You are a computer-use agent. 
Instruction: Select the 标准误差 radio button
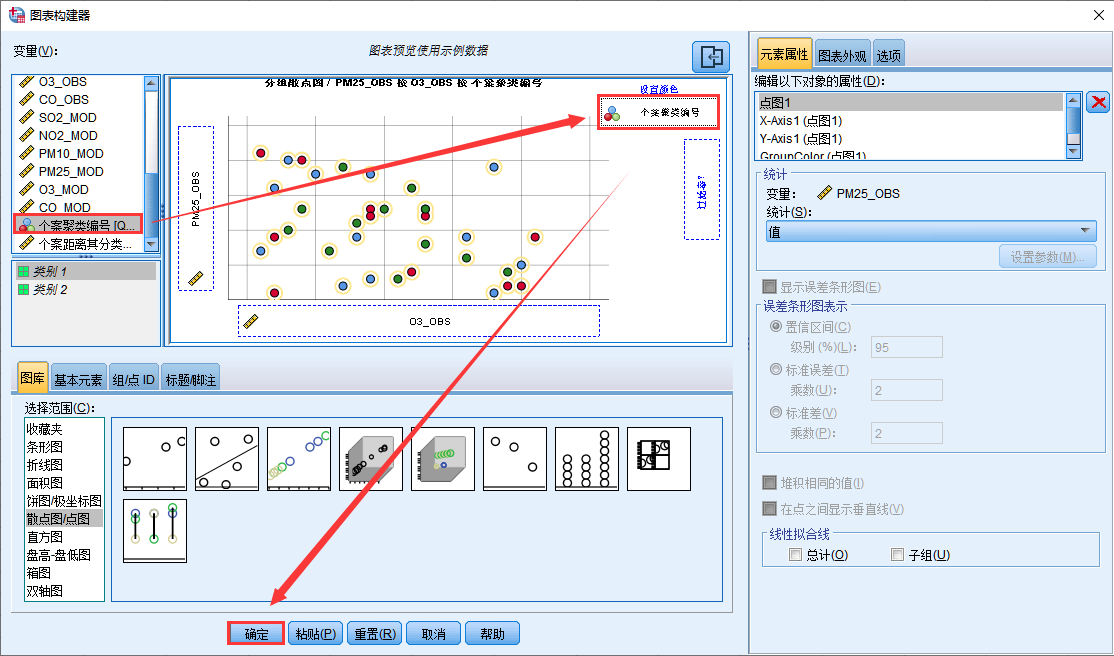776,370
